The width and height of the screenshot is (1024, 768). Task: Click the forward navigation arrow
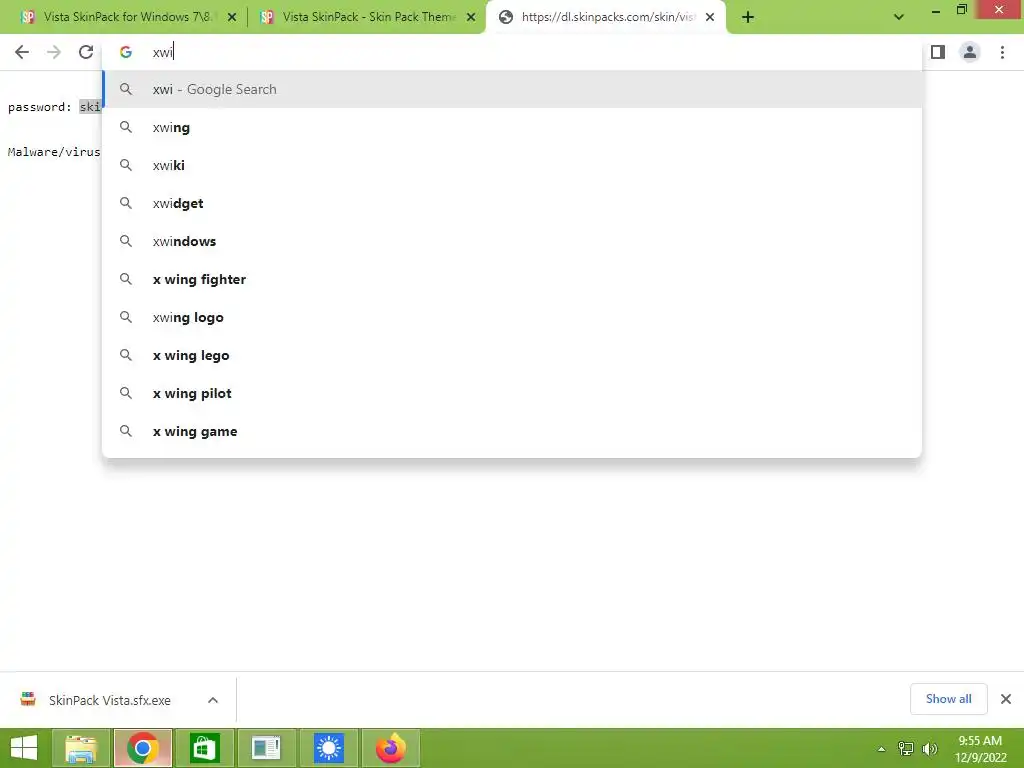pos(54,52)
